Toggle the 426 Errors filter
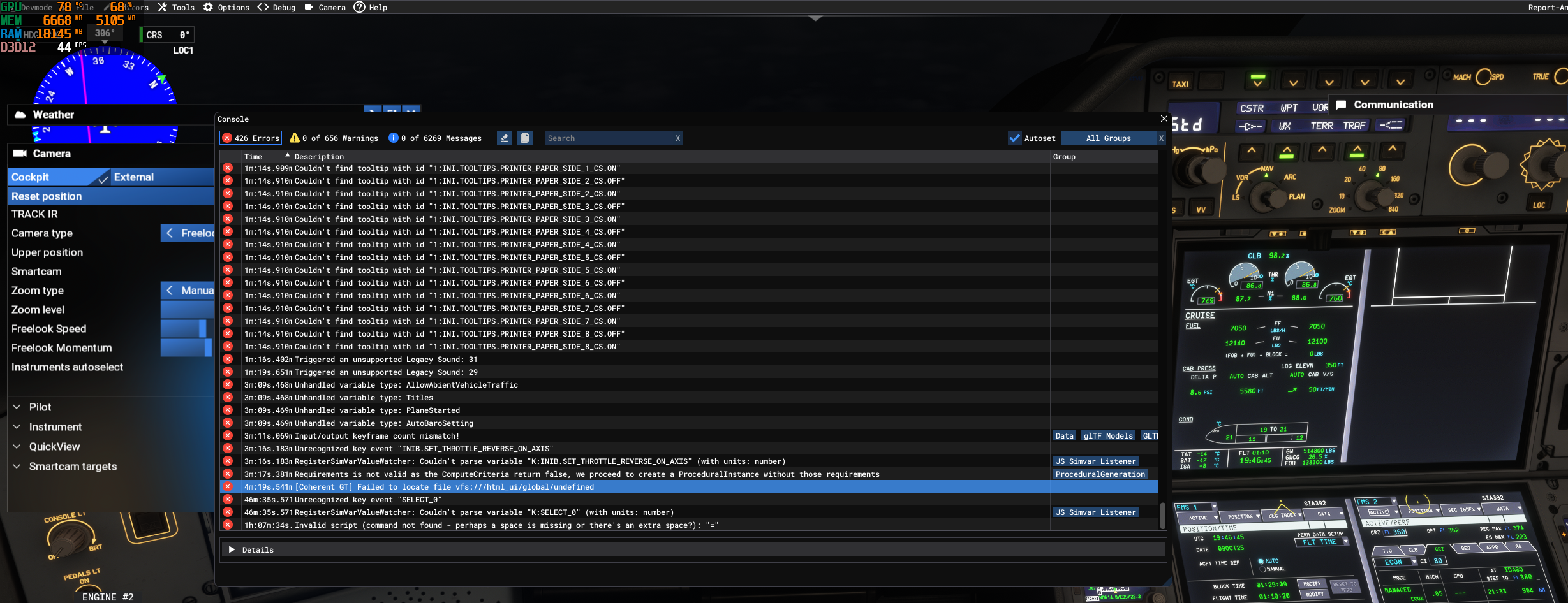 coord(251,138)
